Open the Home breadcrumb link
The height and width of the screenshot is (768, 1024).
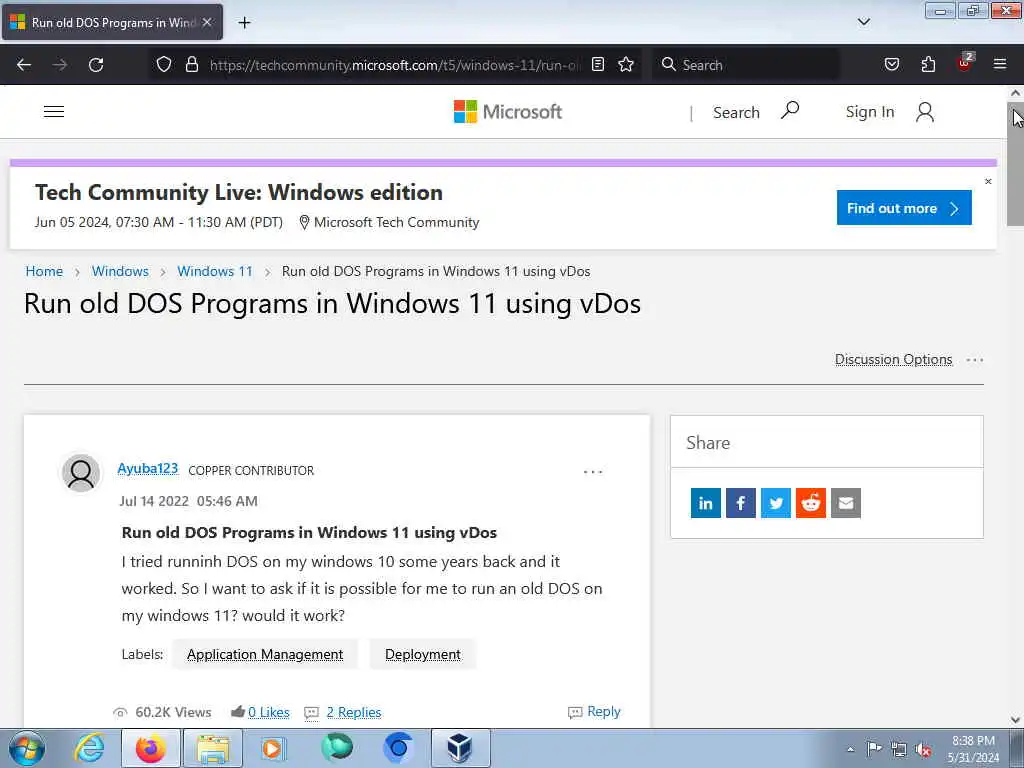(44, 271)
